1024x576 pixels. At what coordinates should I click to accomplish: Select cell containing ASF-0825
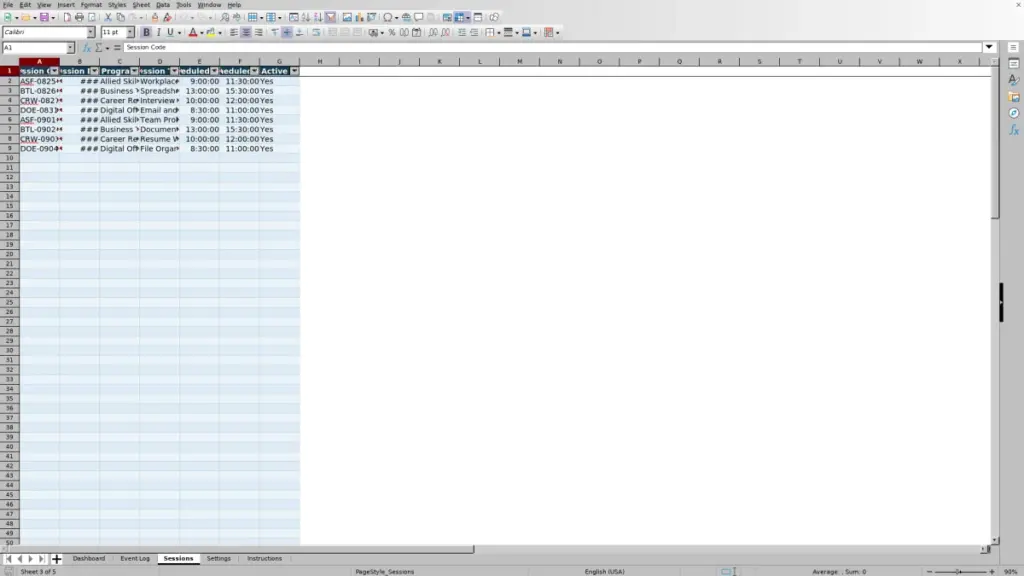(x=39, y=81)
